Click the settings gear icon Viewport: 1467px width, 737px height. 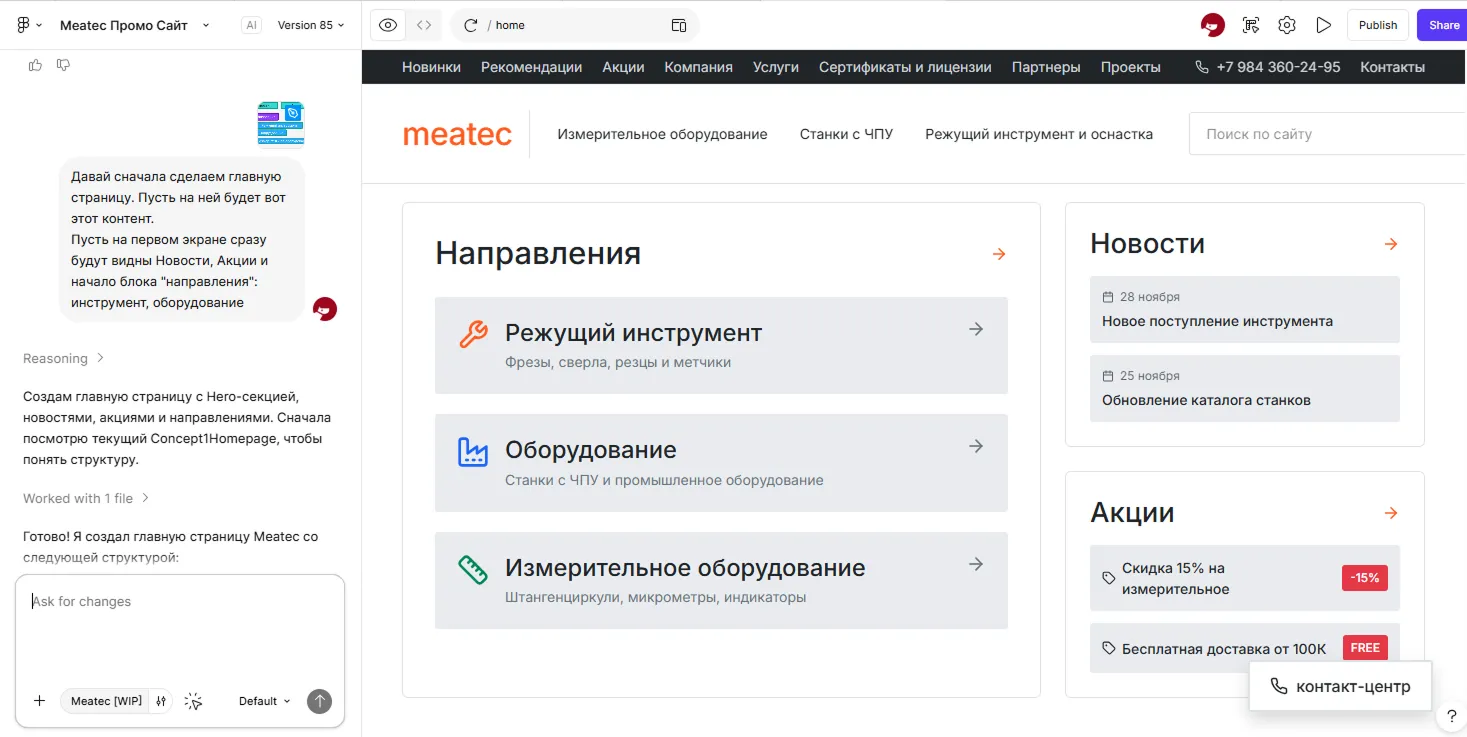1287,24
